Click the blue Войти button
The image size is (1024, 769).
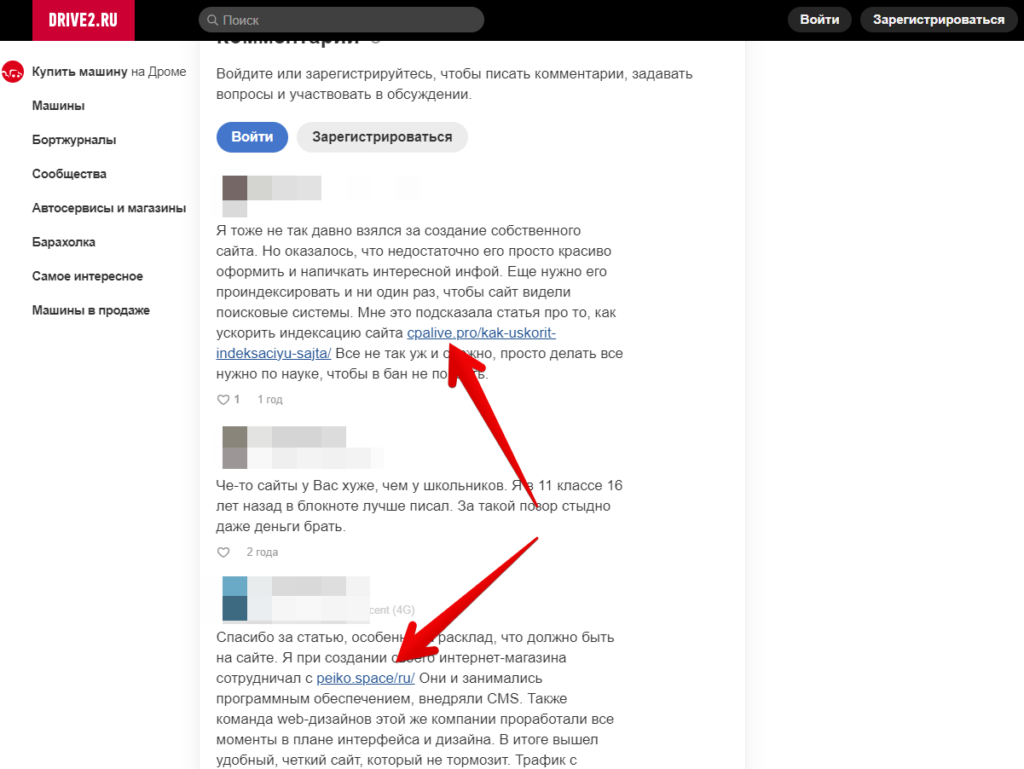[252, 137]
